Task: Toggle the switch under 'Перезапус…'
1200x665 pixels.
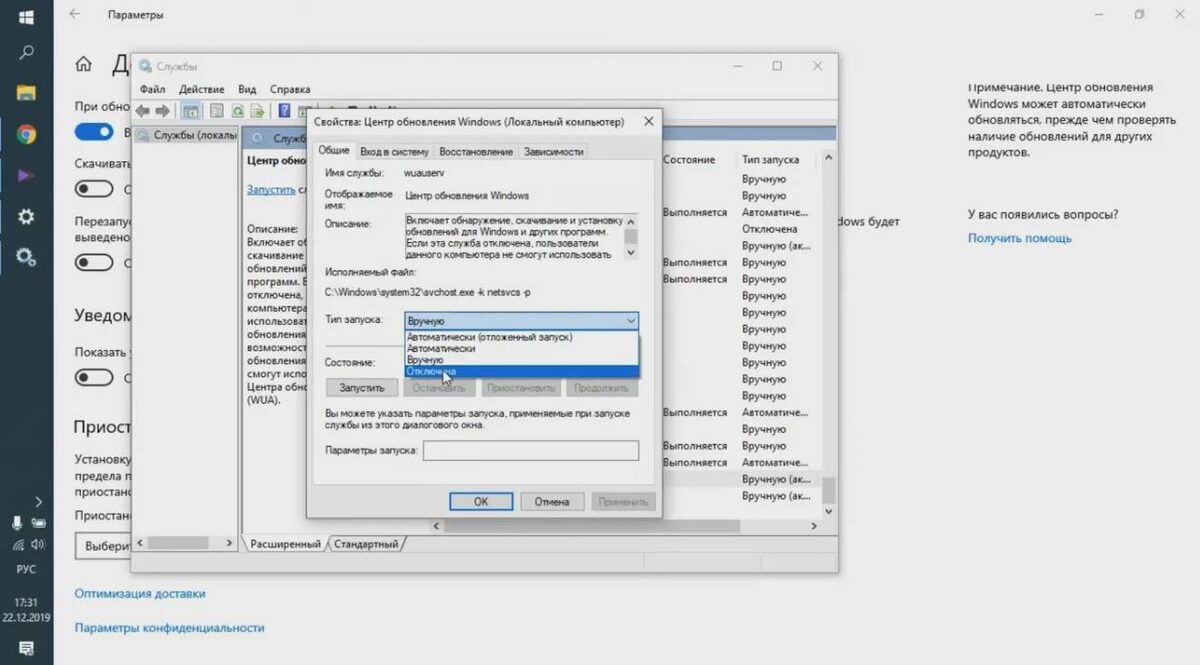Action: click(94, 263)
